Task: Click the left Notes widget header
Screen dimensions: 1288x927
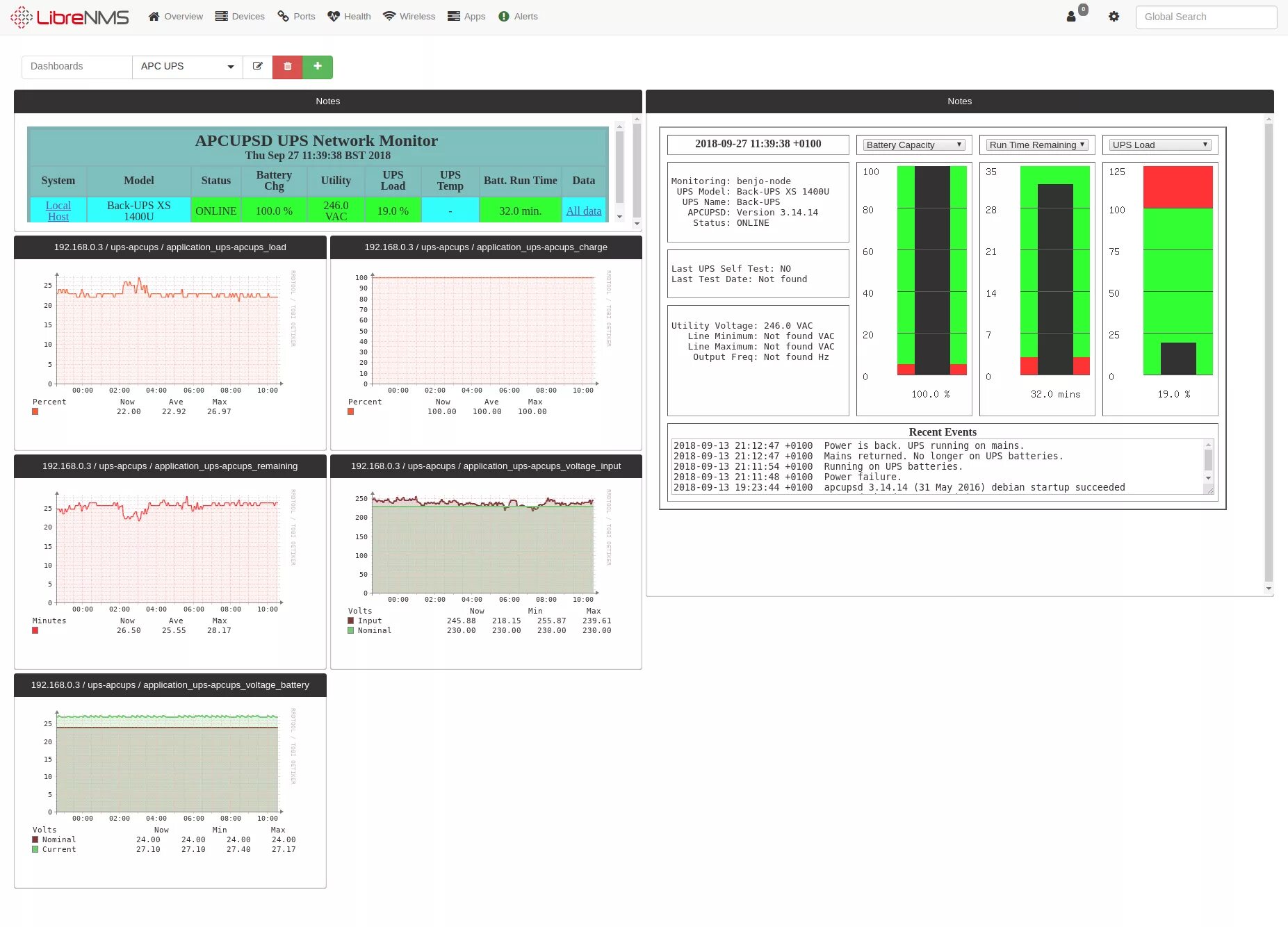Action: (x=328, y=101)
